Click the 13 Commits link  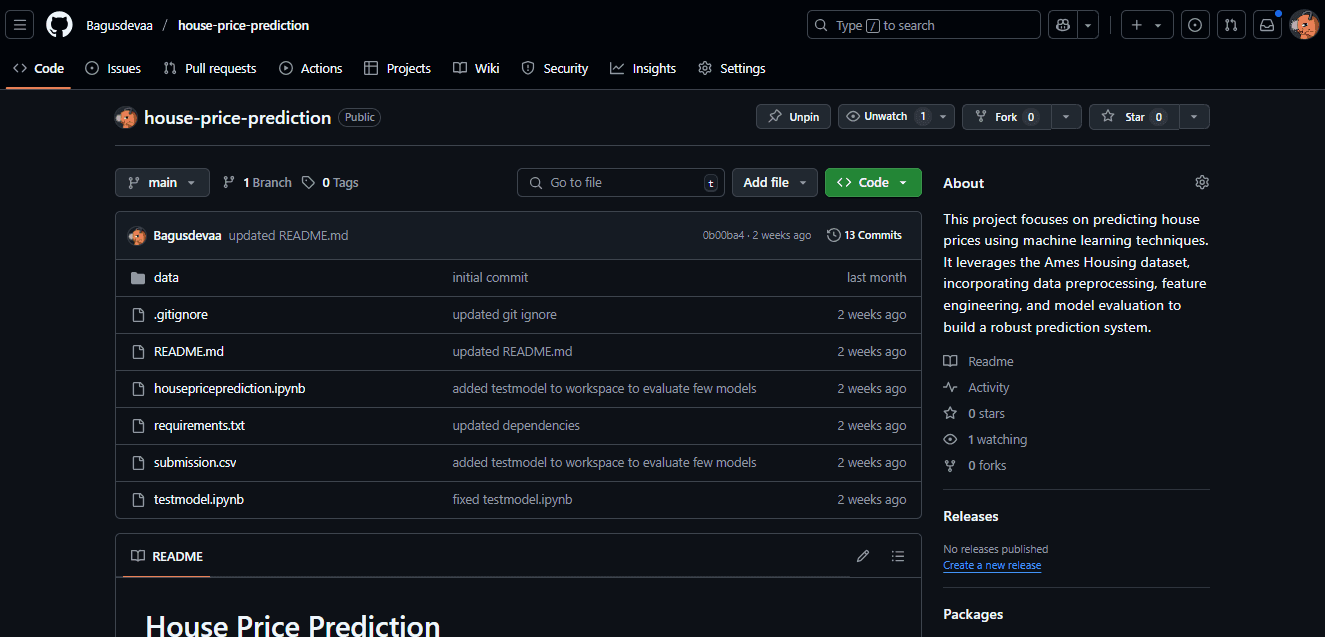[865, 235]
